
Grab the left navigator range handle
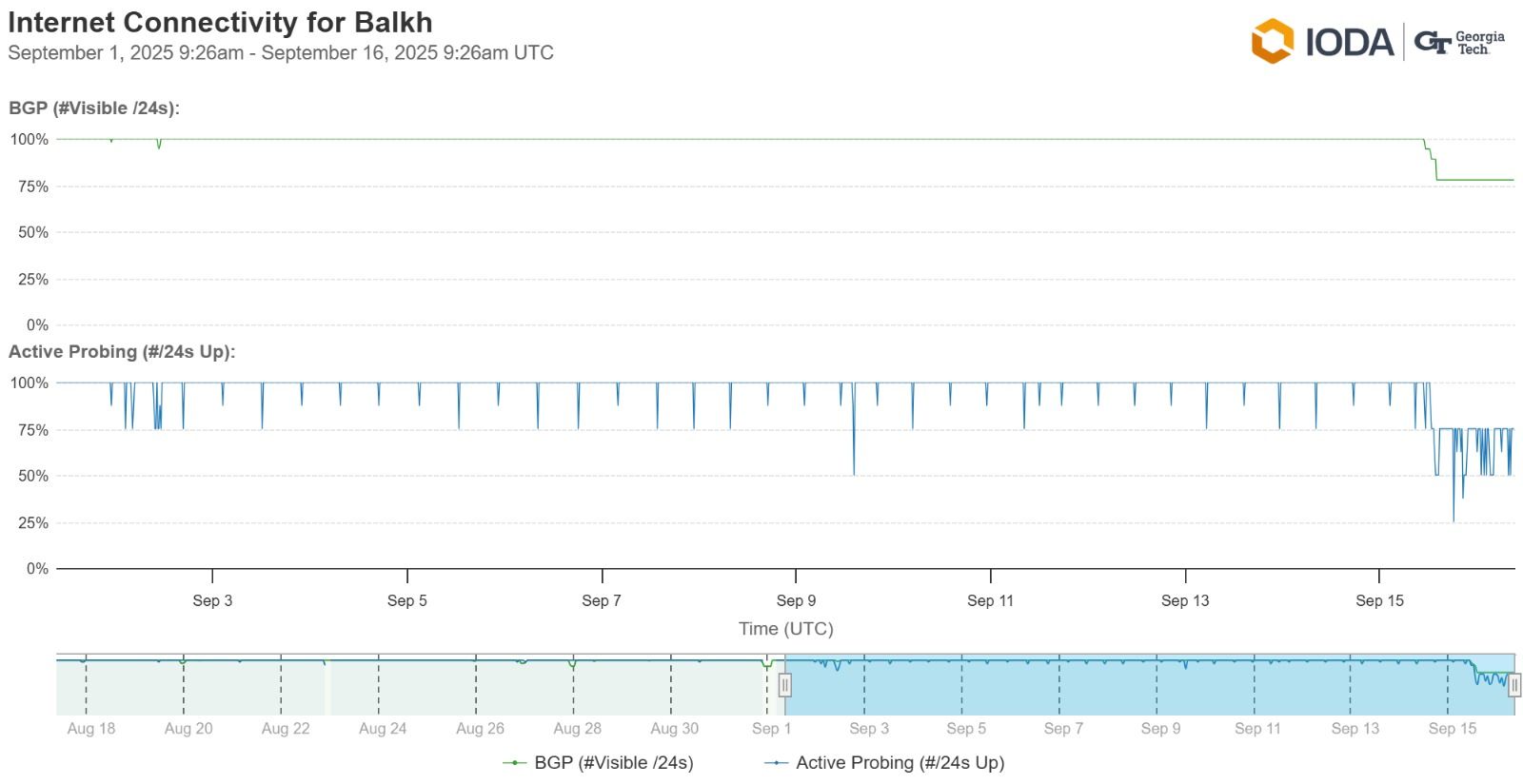tap(784, 684)
